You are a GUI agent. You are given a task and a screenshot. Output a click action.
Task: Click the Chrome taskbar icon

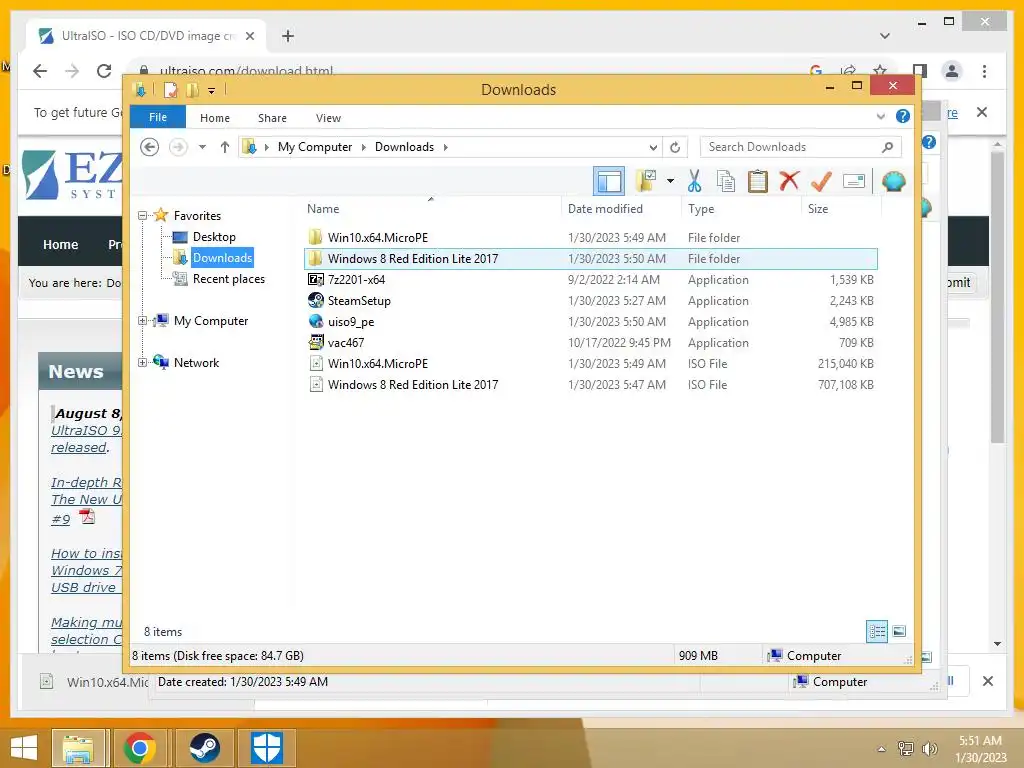pos(140,748)
